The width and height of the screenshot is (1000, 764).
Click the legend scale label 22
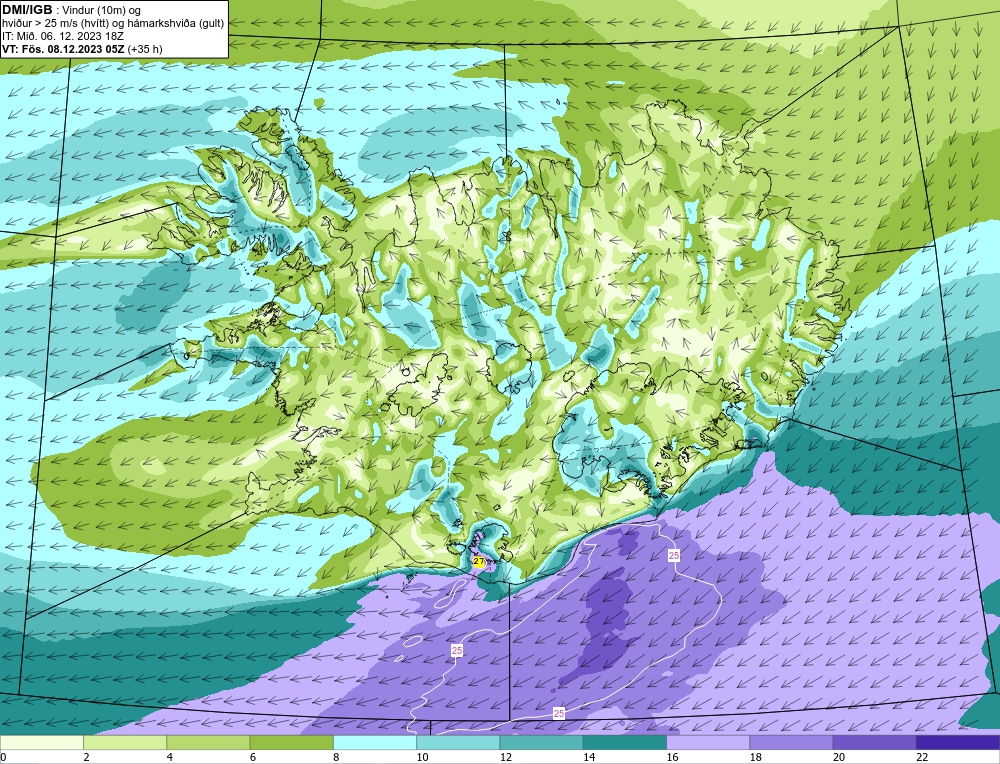[x=922, y=758]
